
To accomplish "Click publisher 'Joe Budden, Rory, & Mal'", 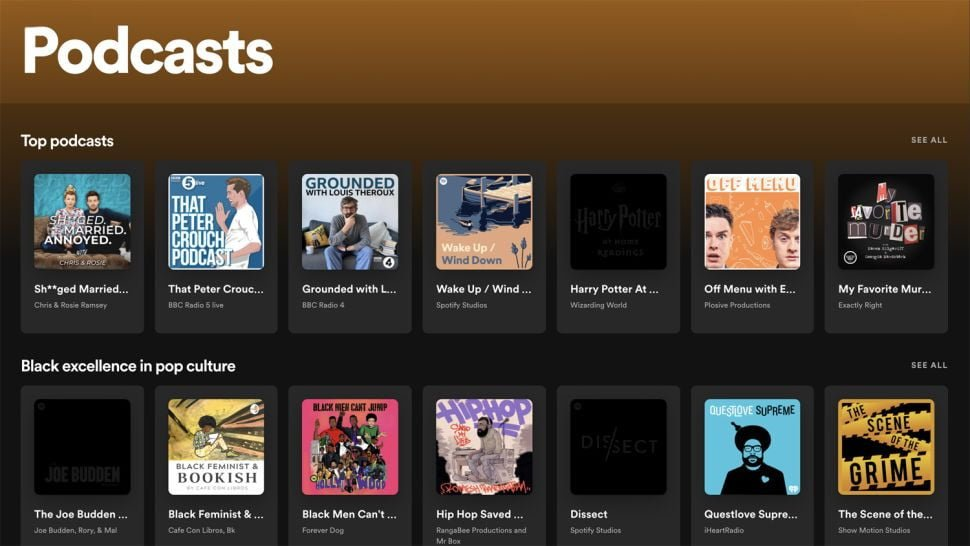I will (x=75, y=530).
